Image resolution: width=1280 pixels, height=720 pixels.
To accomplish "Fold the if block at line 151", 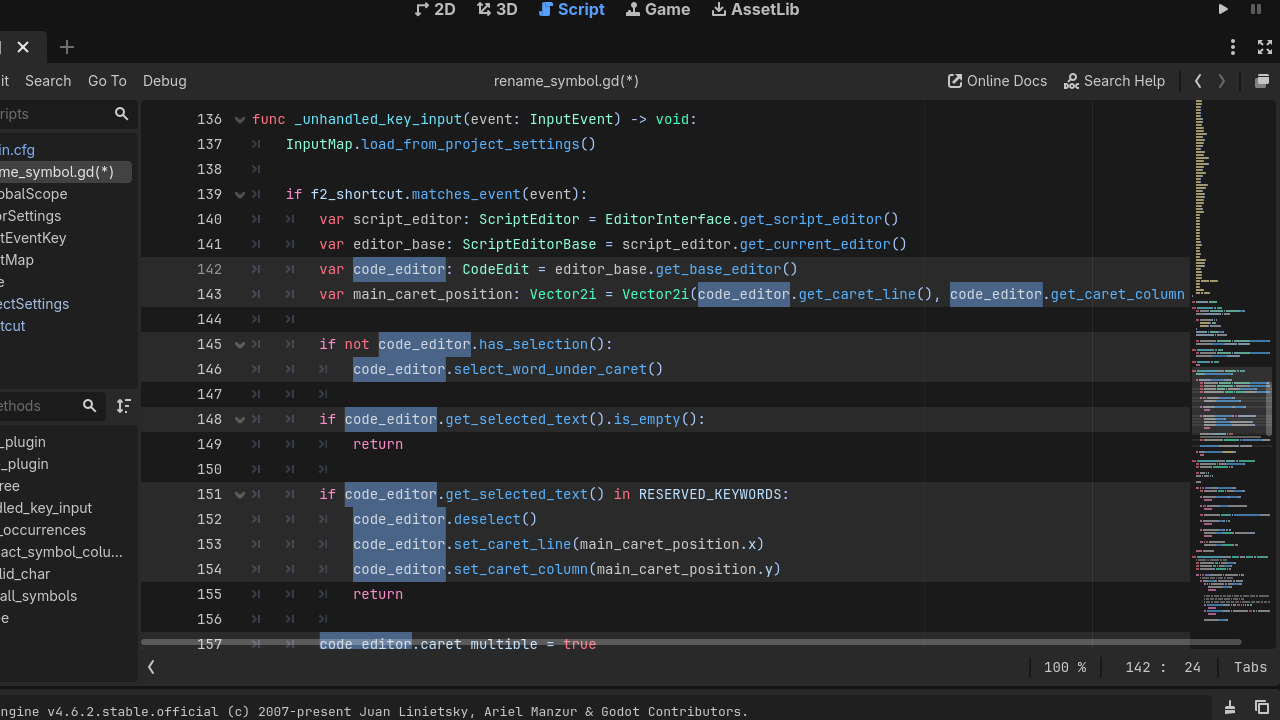I will [240, 495].
